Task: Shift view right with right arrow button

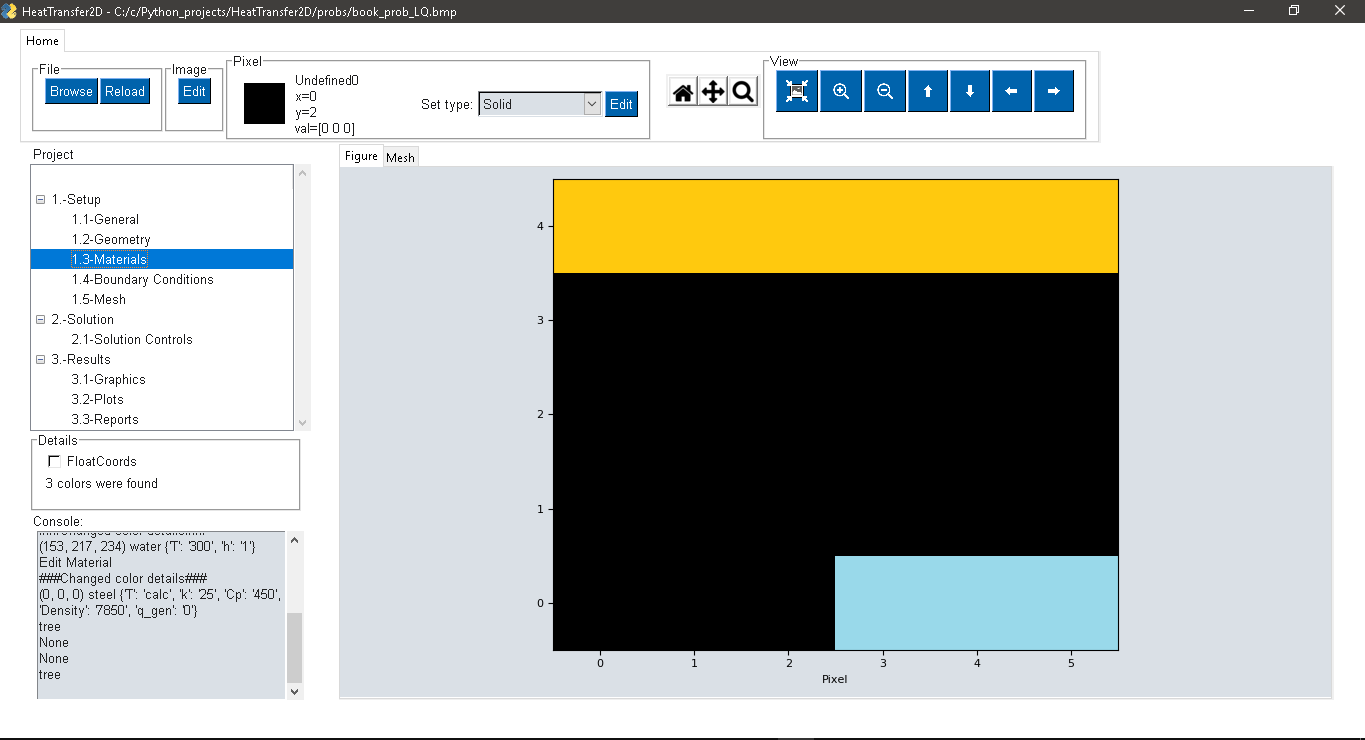Action: [x=1054, y=91]
